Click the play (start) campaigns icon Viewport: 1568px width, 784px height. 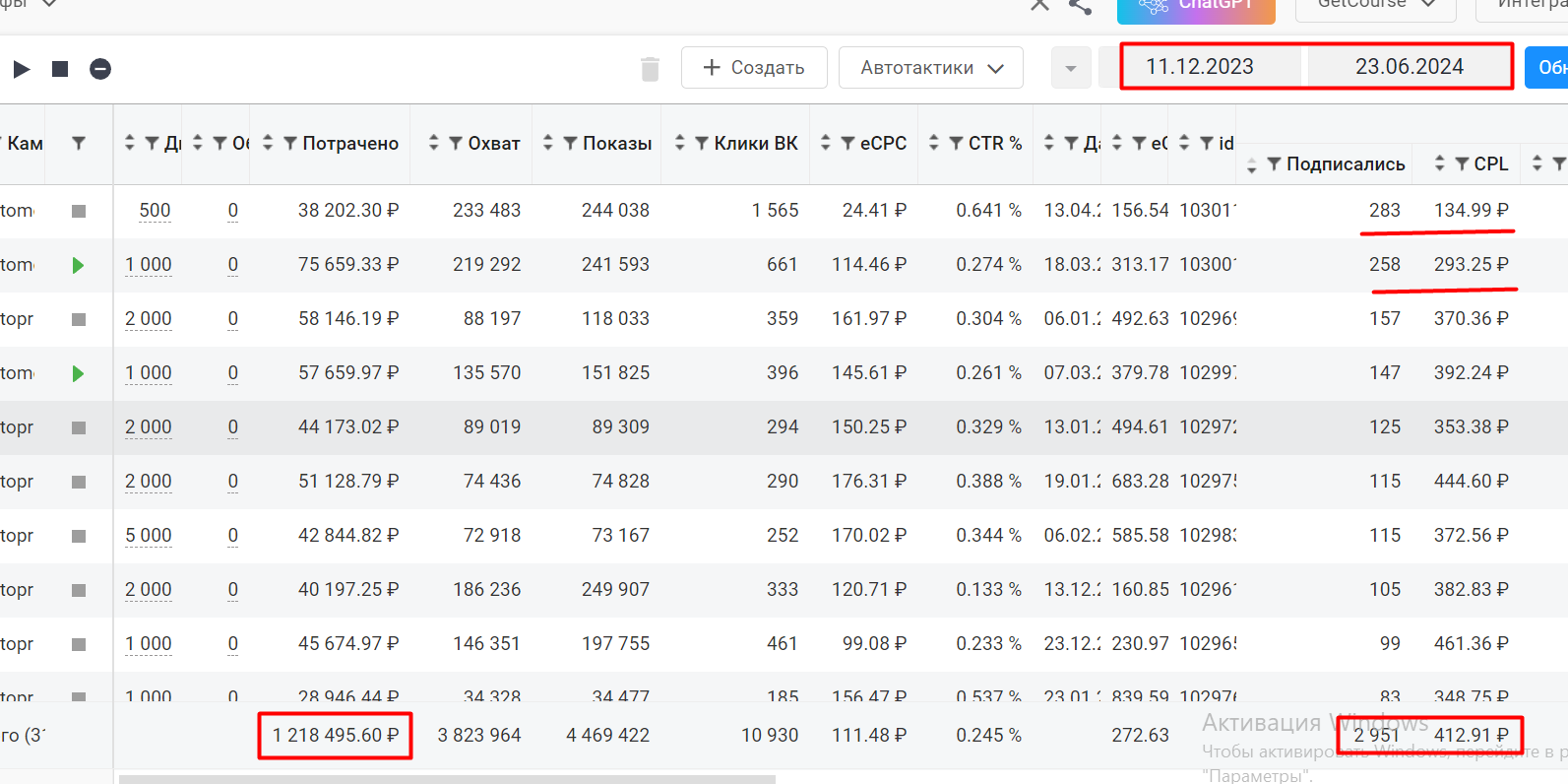(22, 69)
